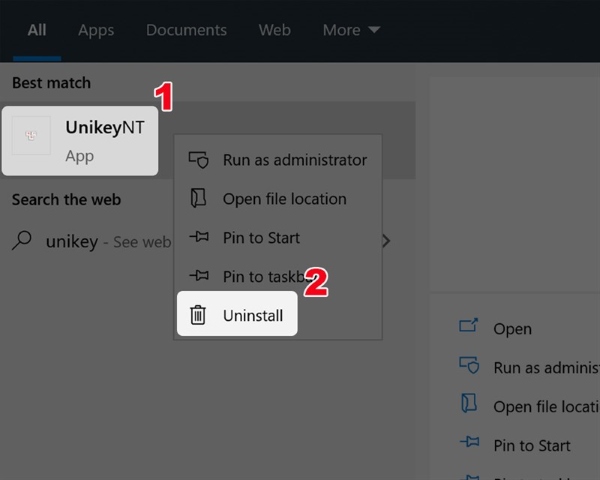The width and height of the screenshot is (600, 480).
Task: Click the Open icon in the right panel
Action: click(468, 328)
